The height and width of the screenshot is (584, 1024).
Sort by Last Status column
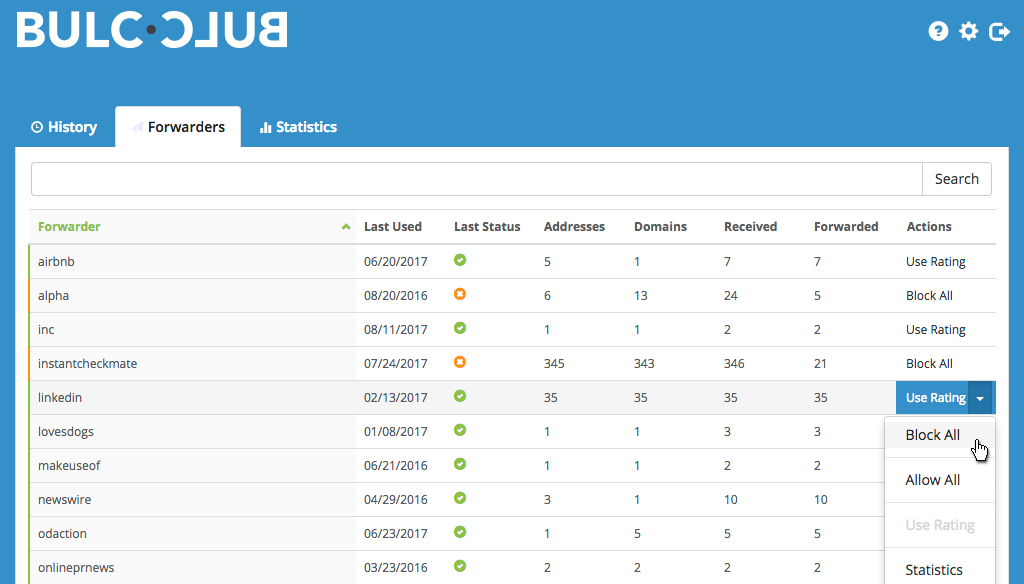pos(487,227)
